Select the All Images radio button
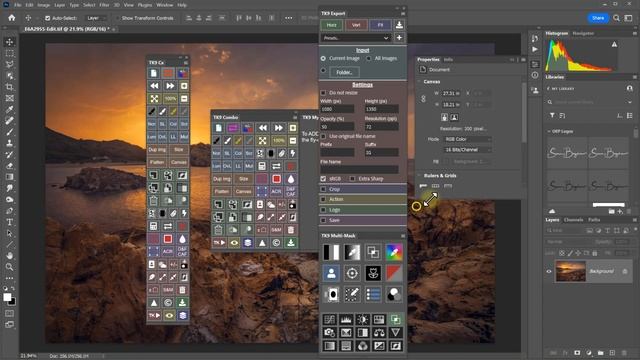This screenshot has height=360, width=640. pos(369,58)
